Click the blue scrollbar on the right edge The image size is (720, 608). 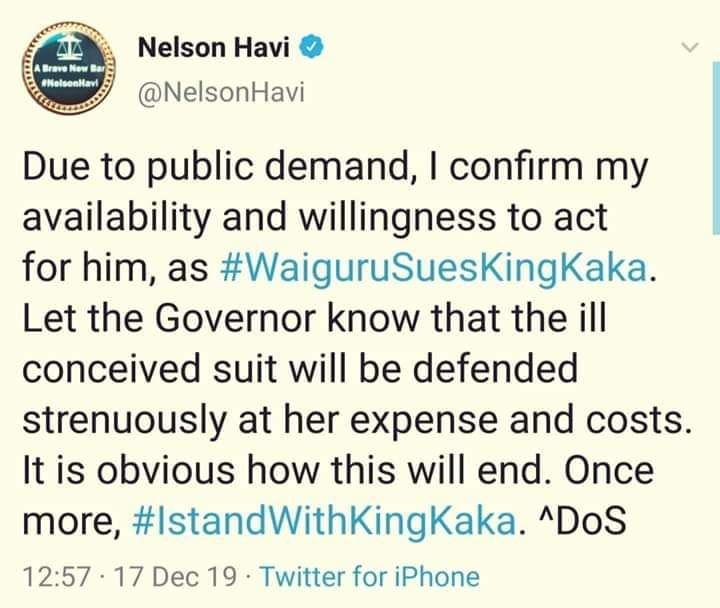tap(716, 148)
